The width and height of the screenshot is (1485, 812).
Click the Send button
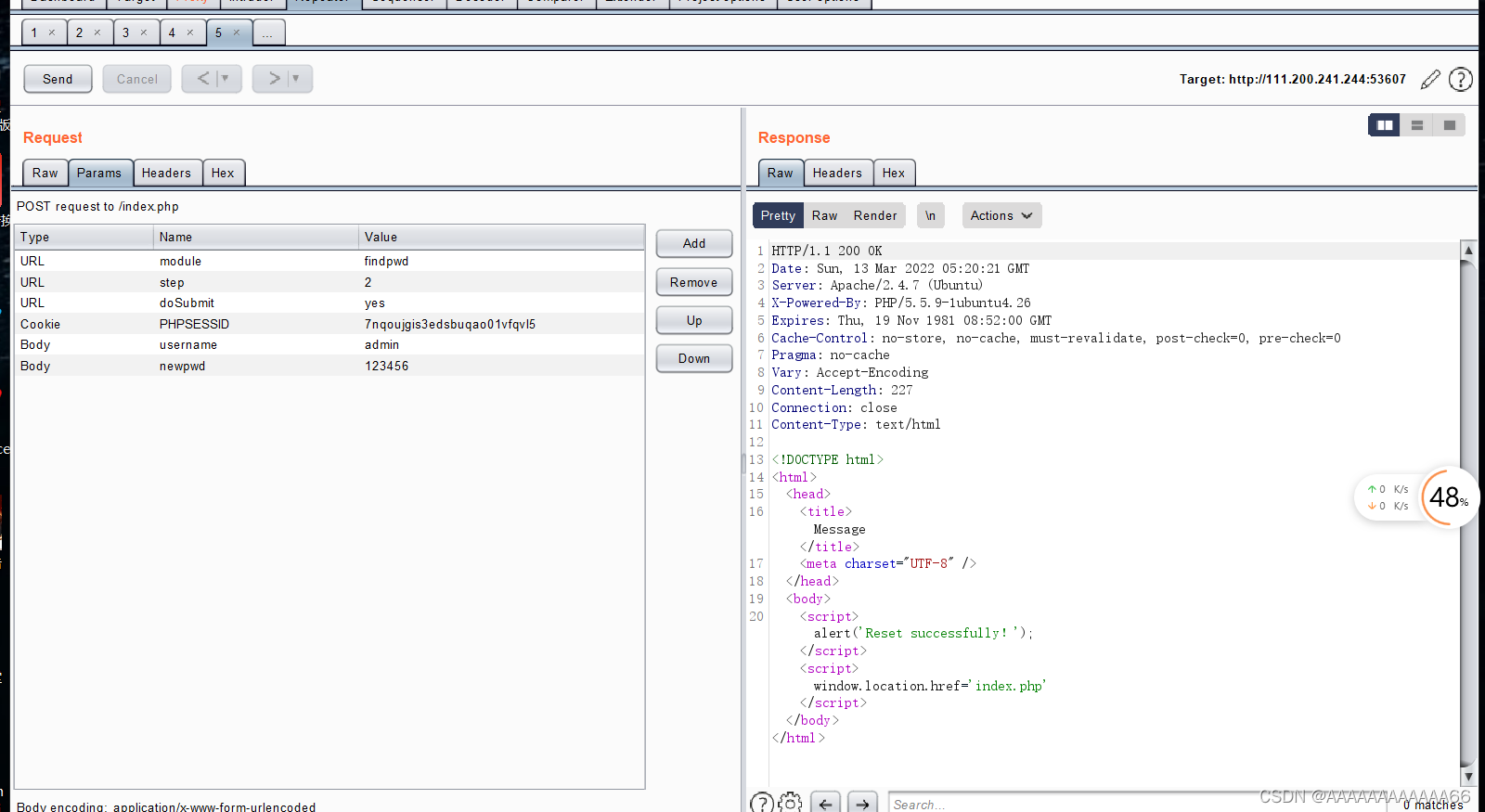(58, 79)
